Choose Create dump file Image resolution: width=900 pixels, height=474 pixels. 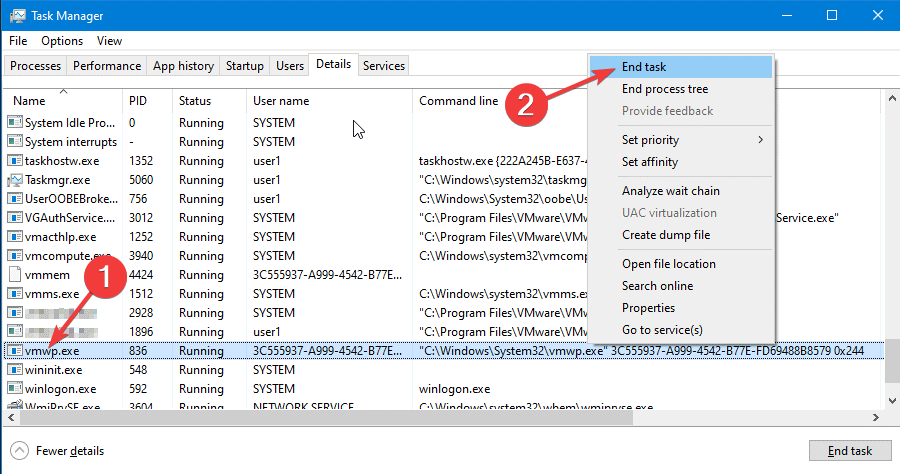tap(681, 235)
